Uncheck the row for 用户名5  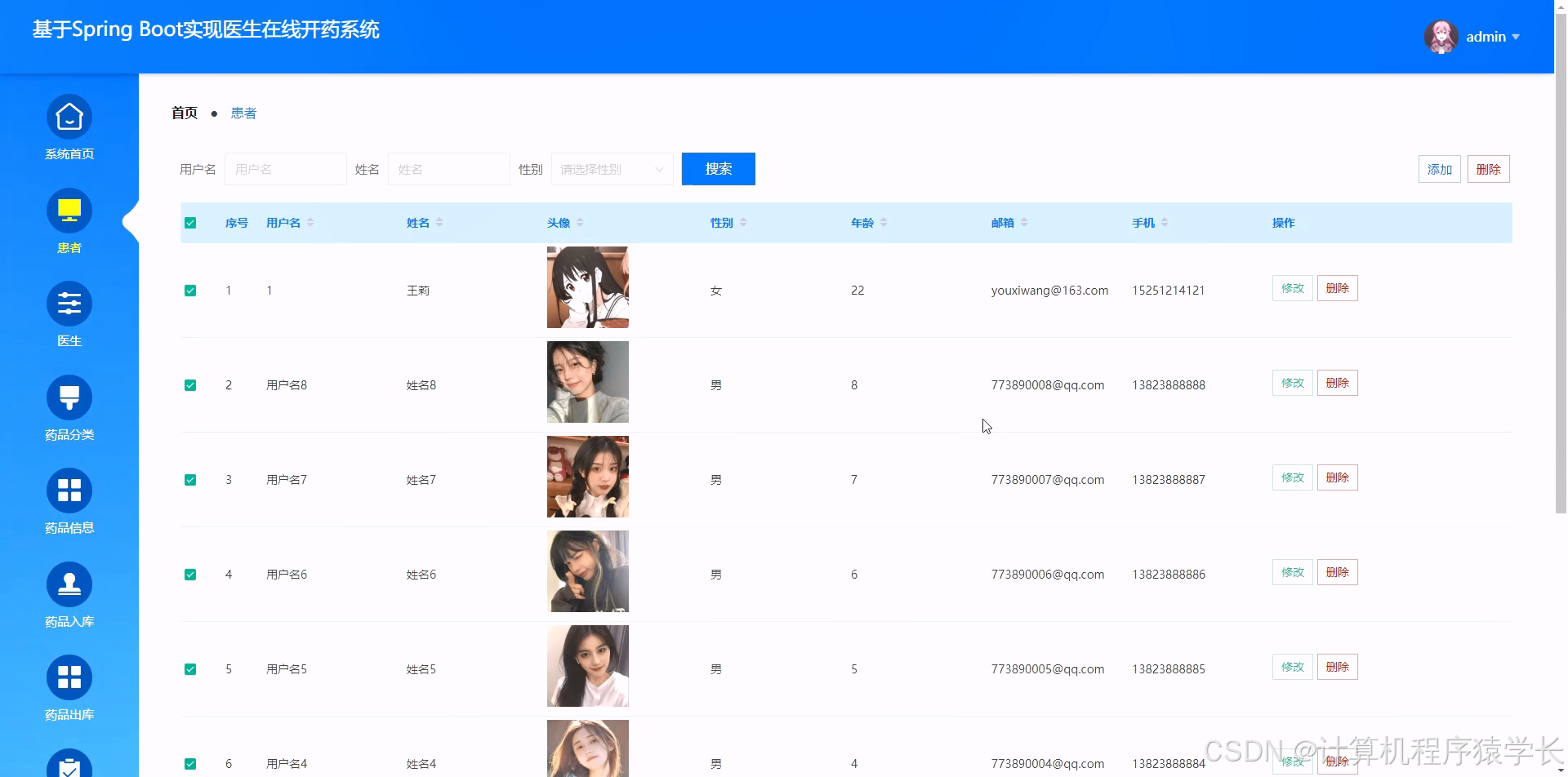pos(190,669)
